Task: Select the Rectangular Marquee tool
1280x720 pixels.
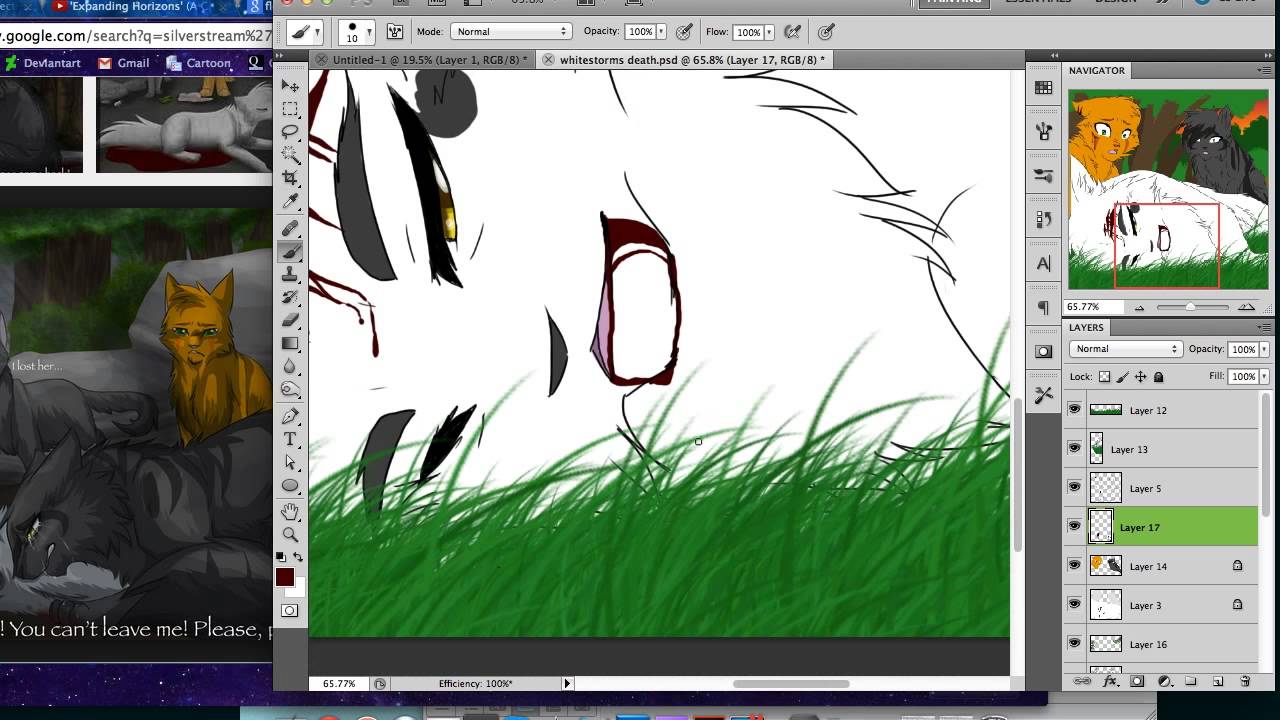Action: 290,109
